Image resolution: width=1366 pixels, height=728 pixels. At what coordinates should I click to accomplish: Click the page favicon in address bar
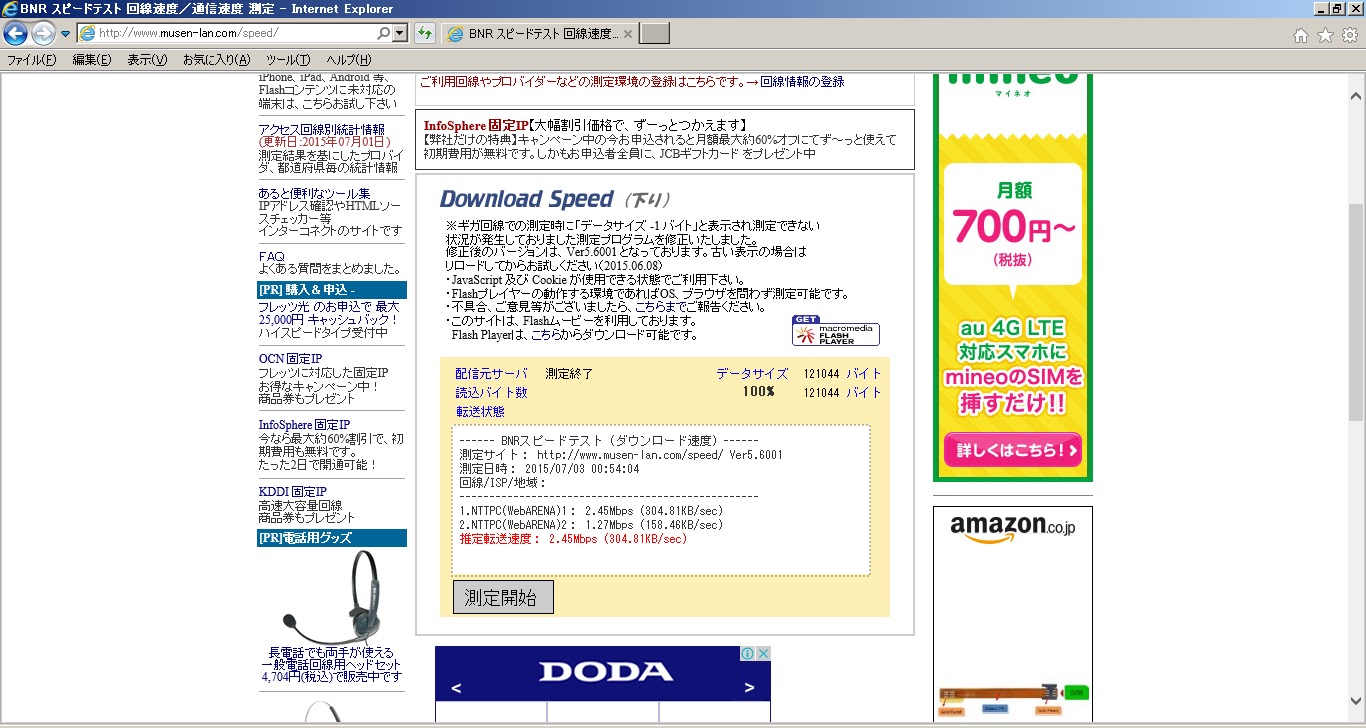pos(86,33)
